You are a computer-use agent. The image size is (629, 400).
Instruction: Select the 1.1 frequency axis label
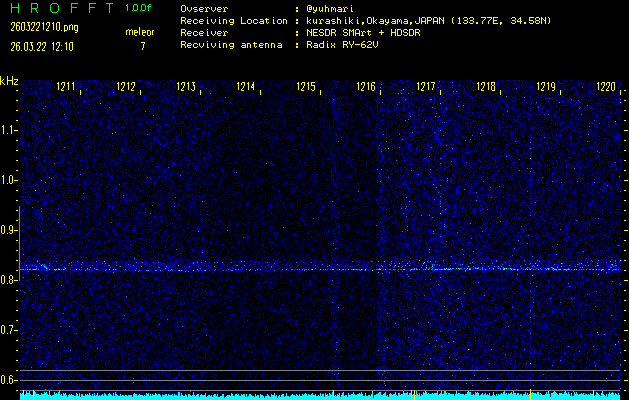[x=8, y=130]
